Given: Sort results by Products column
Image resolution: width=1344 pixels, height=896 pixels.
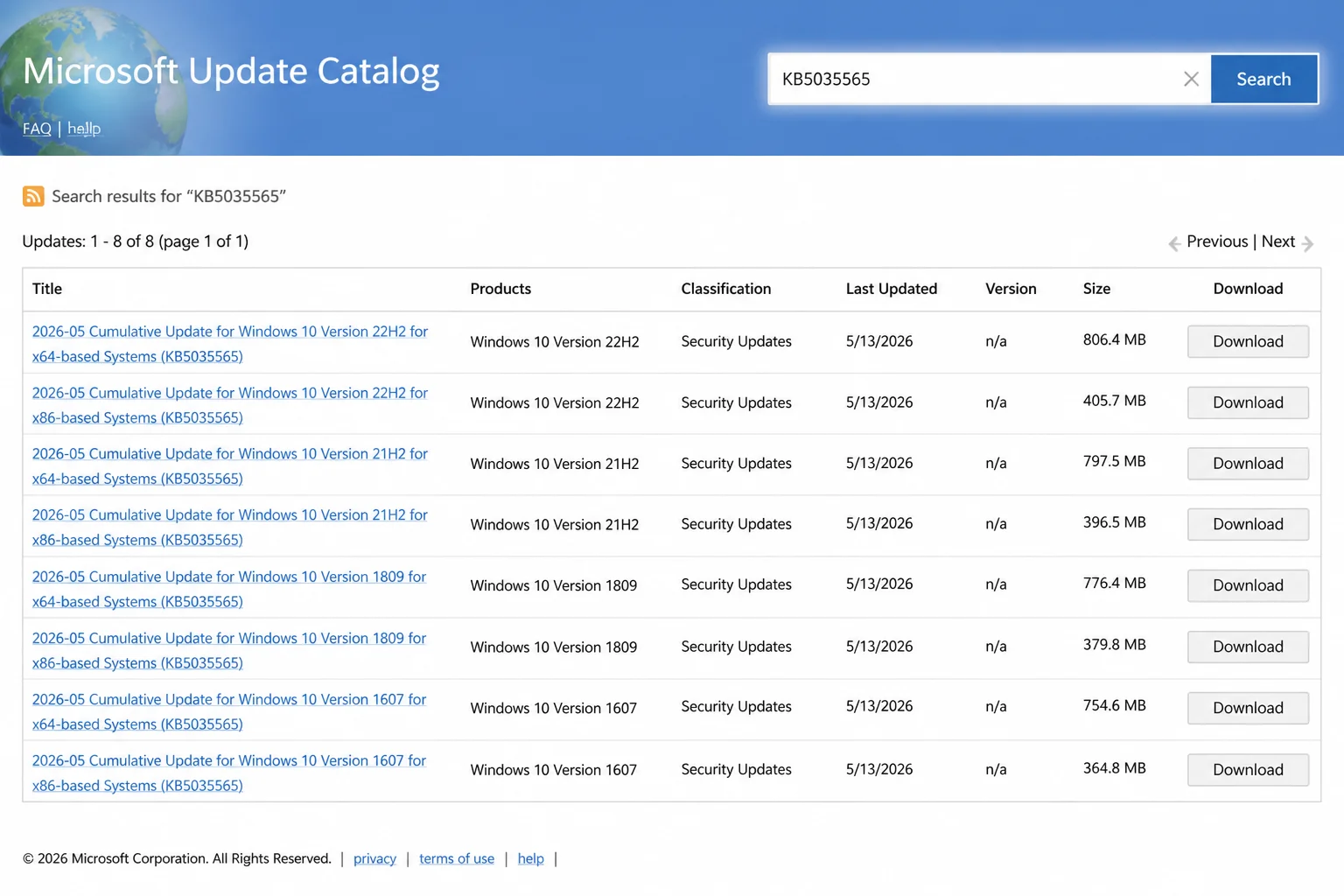Looking at the screenshot, I should [x=500, y=289].
